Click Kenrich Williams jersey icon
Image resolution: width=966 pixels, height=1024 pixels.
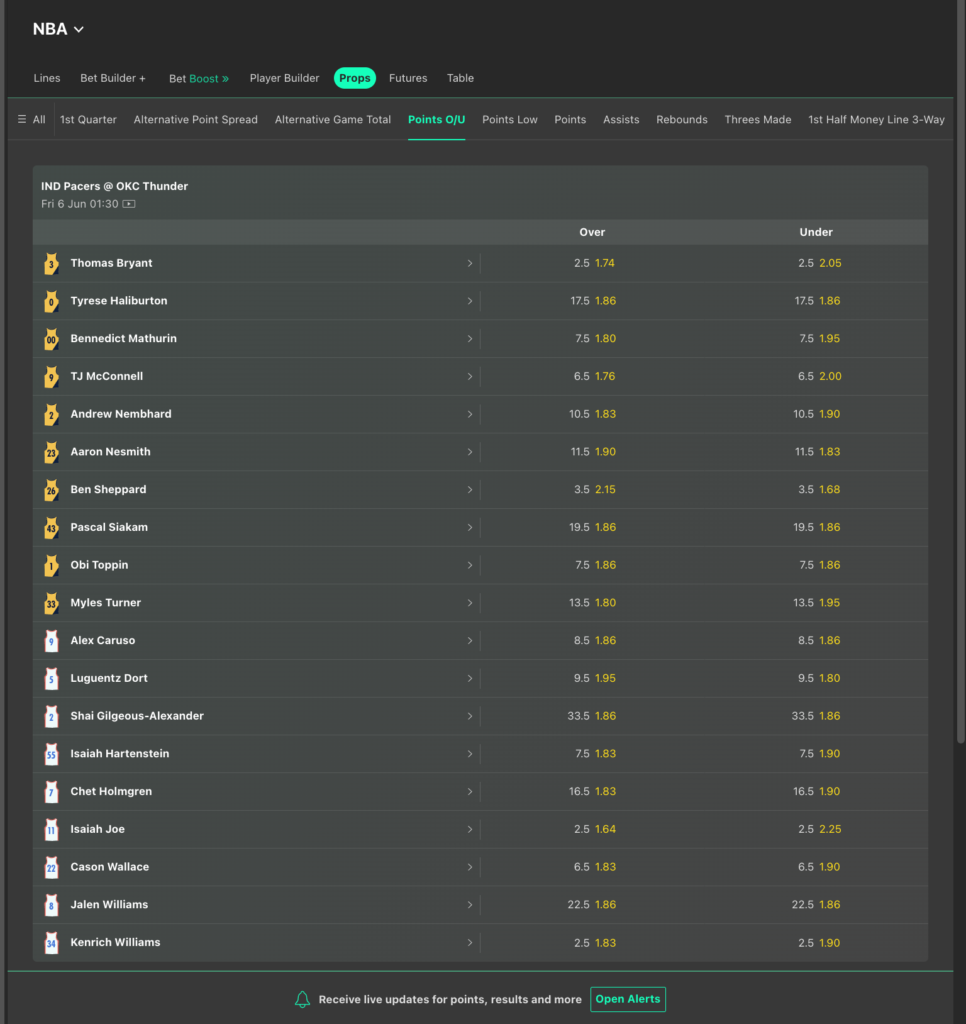coord(52,943)
